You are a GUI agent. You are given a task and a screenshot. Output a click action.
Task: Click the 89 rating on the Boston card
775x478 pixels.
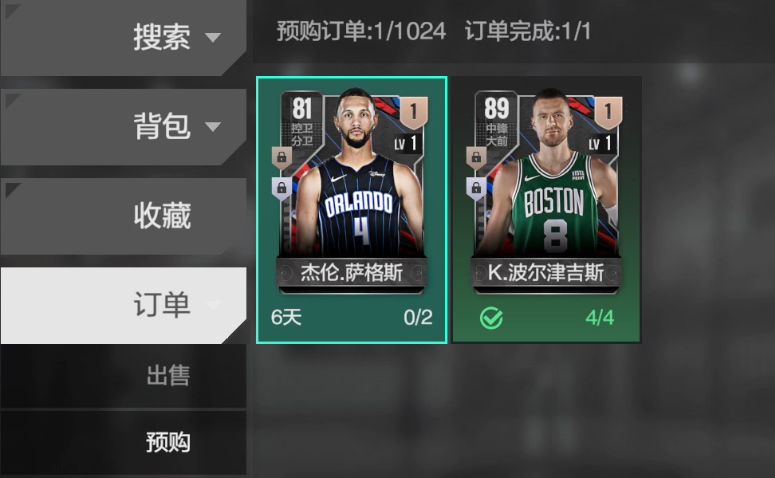pyautogui.click(x=496, y=108)
